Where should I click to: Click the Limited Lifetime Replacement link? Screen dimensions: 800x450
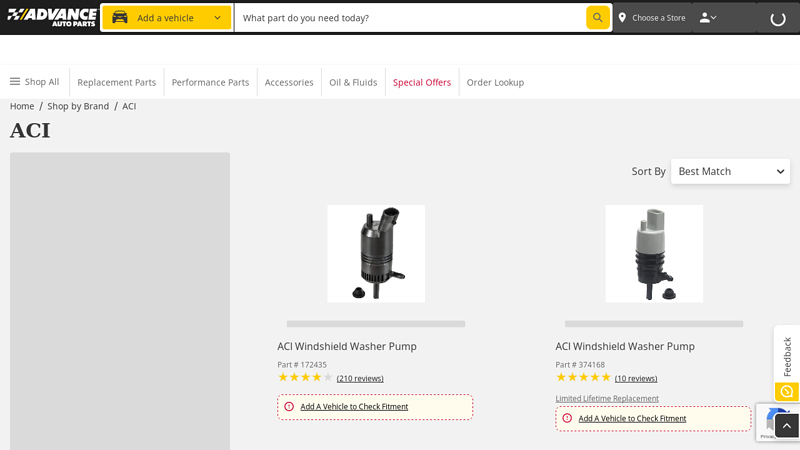pos(607,398)
